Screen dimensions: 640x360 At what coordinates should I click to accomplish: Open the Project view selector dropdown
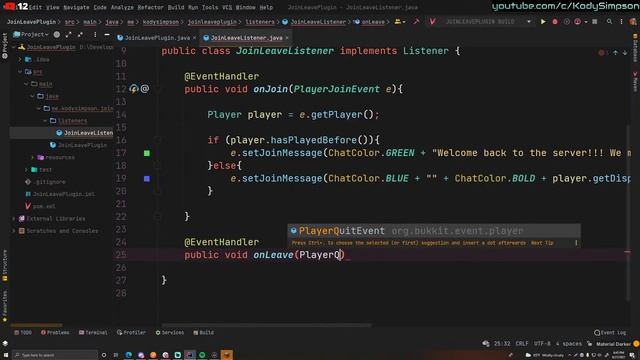(31, 35)
